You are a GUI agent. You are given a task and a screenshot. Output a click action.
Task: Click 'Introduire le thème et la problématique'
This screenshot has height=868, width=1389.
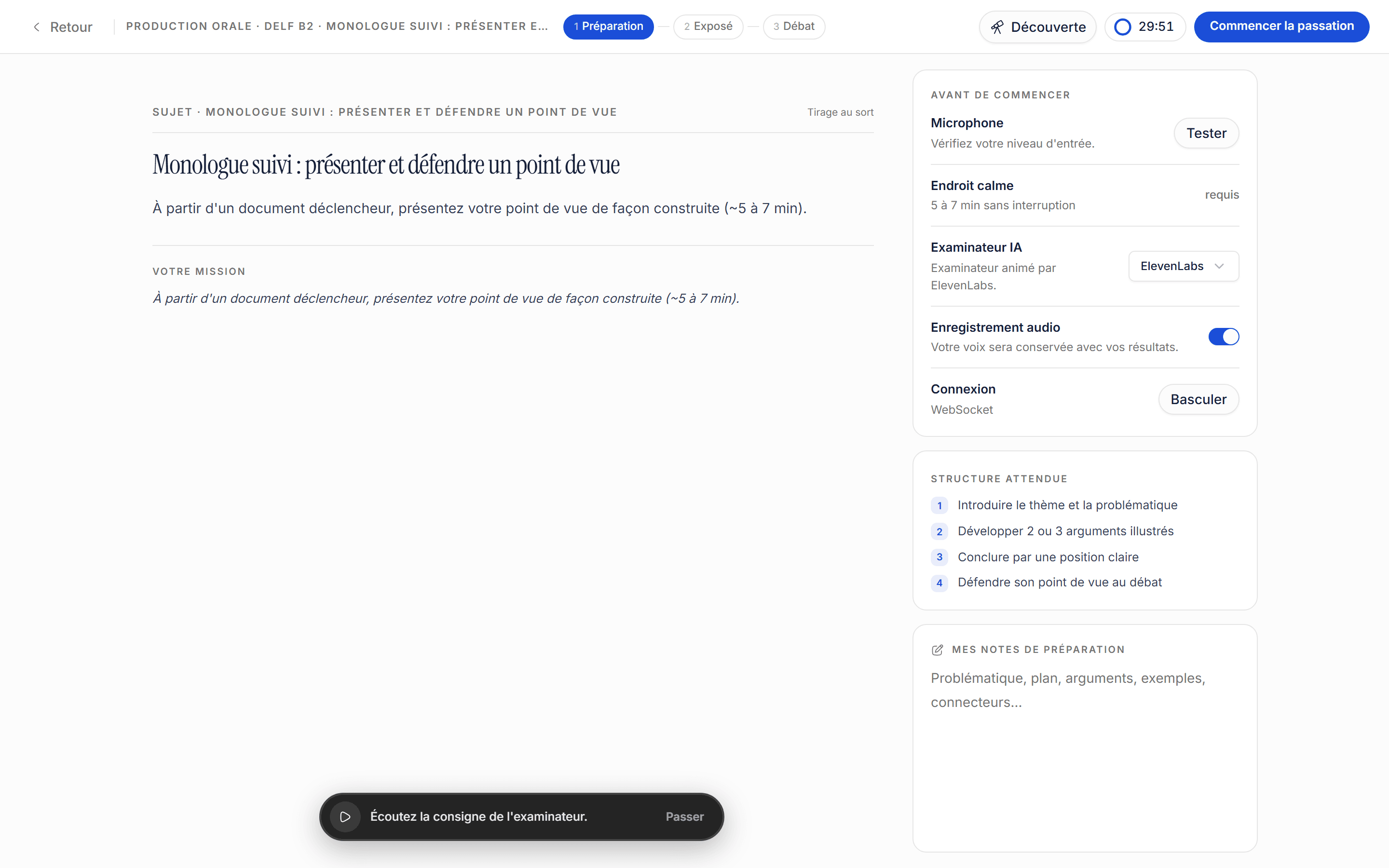click(x=1067, y=505)
